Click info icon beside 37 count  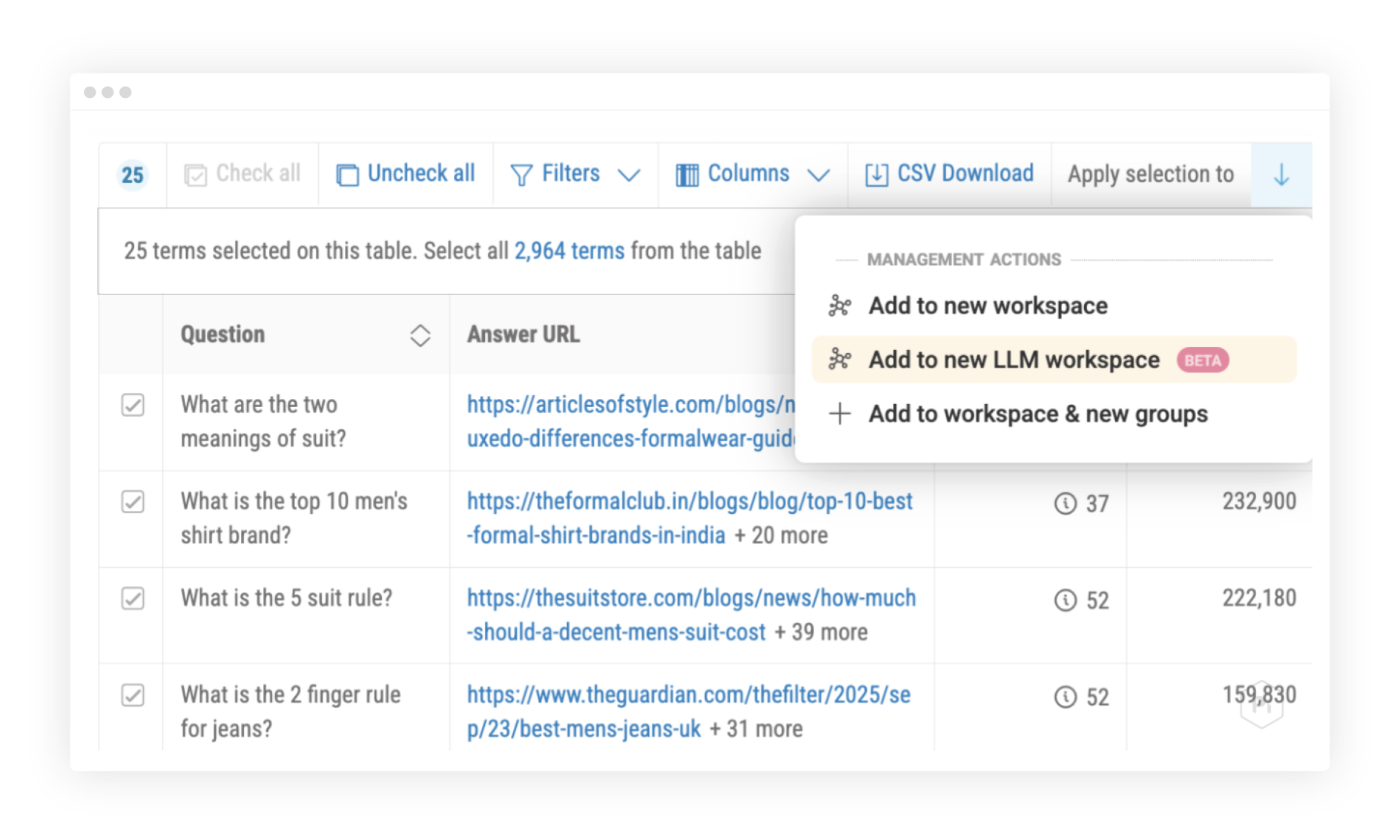[x=1065, y=503]
